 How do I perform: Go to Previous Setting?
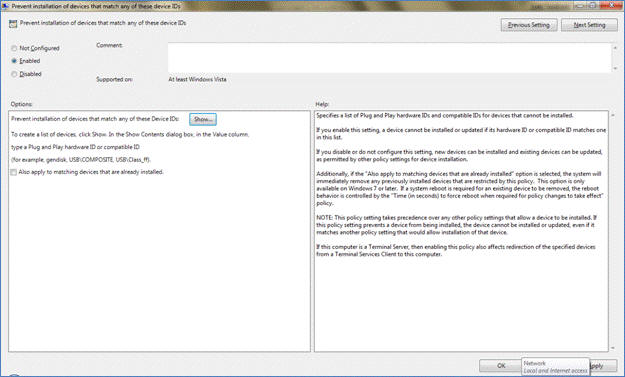[x=529, y=25]
